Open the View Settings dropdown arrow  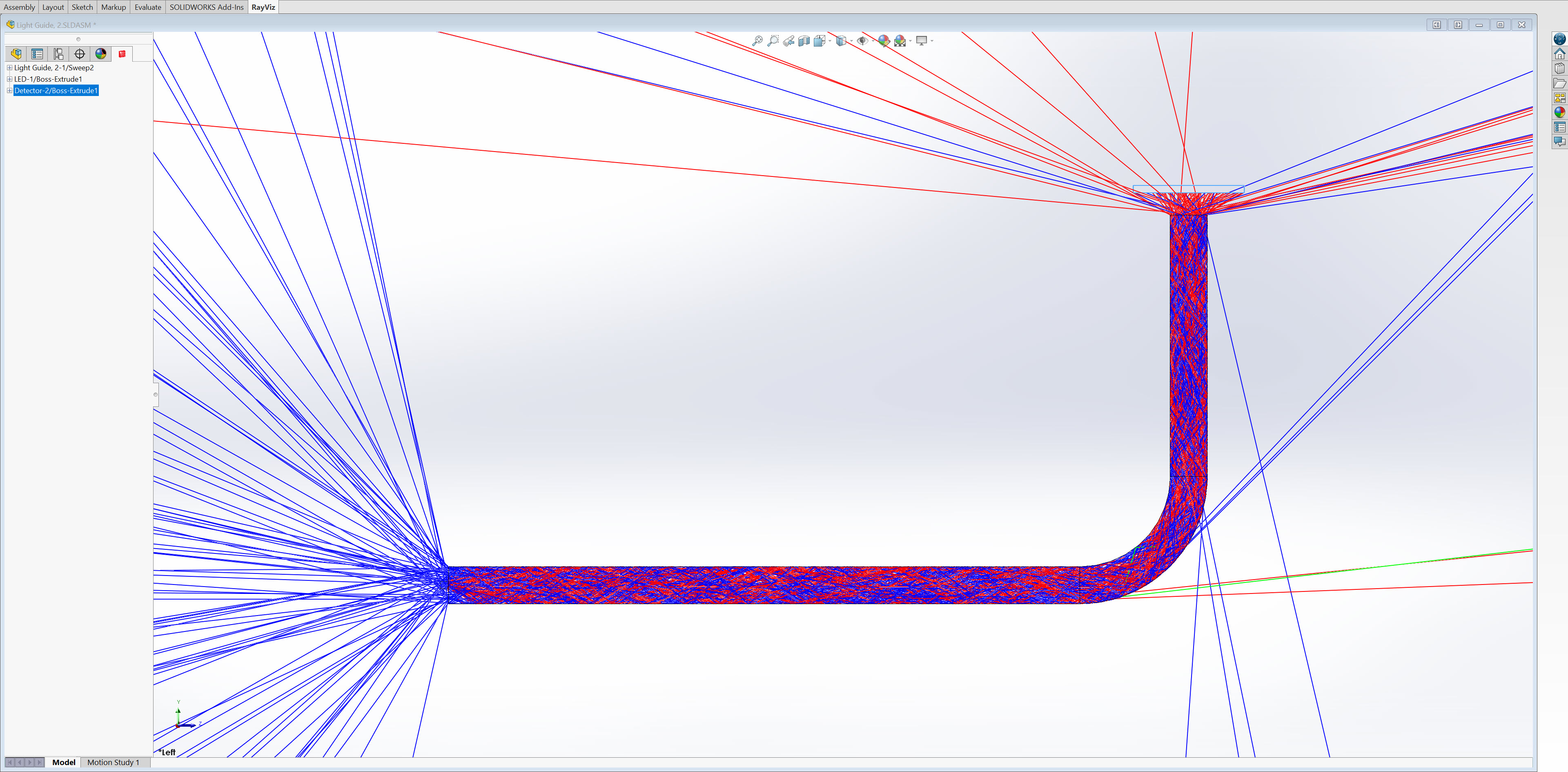click(x=932, y=41)
